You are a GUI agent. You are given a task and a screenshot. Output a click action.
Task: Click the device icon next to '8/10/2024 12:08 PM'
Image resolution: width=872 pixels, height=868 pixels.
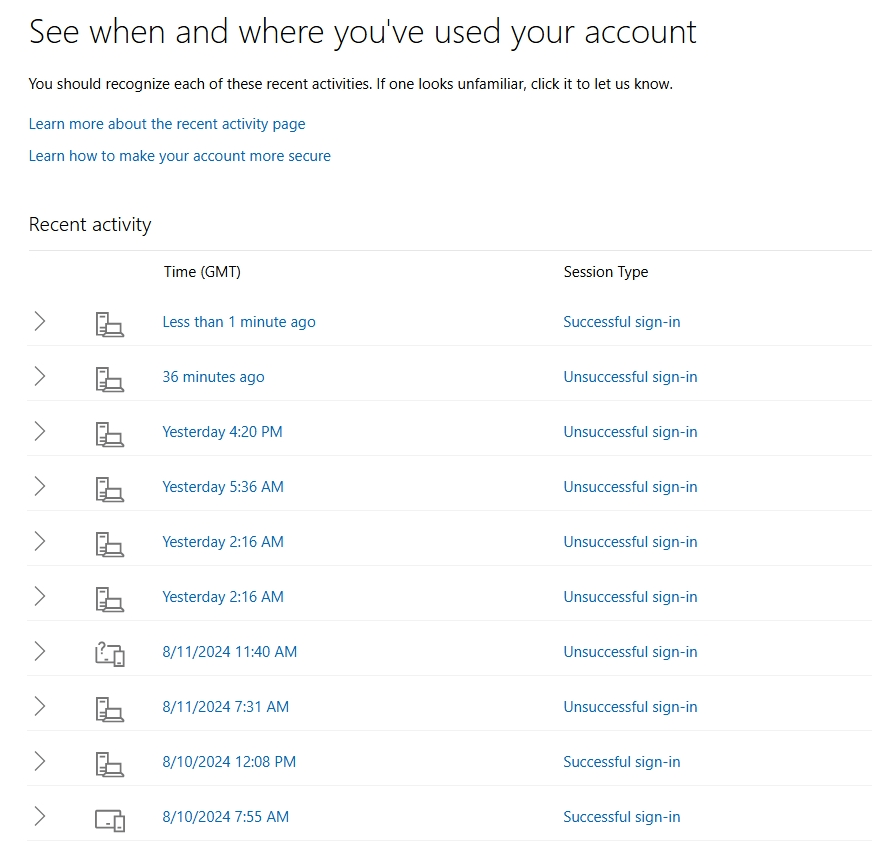pyautogui.click(x=110, y=762)
